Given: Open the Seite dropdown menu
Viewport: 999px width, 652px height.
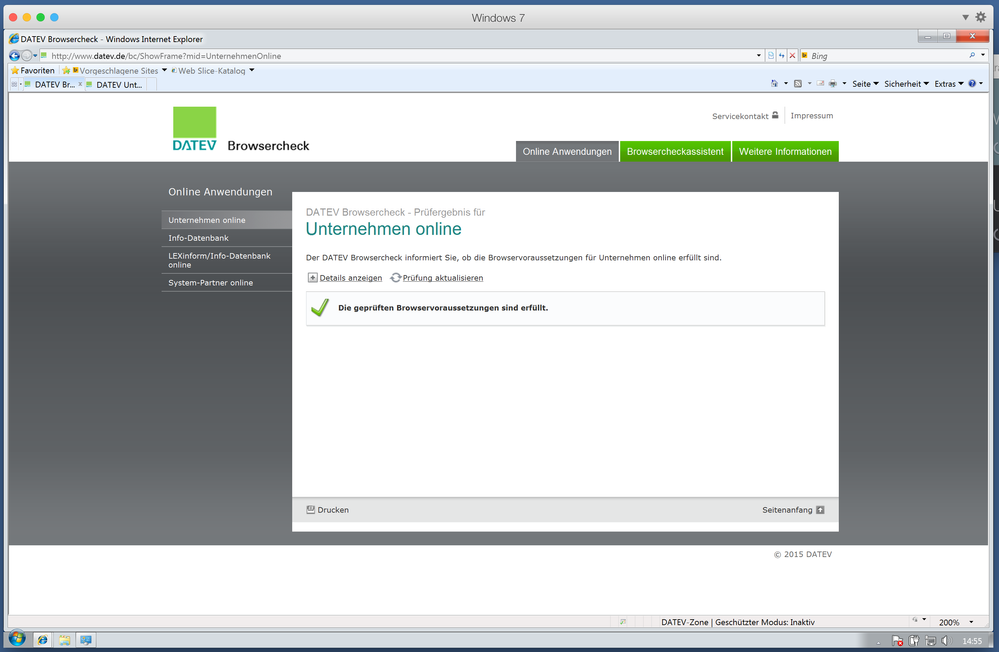Looking at the screenshot, I should 865,84.
